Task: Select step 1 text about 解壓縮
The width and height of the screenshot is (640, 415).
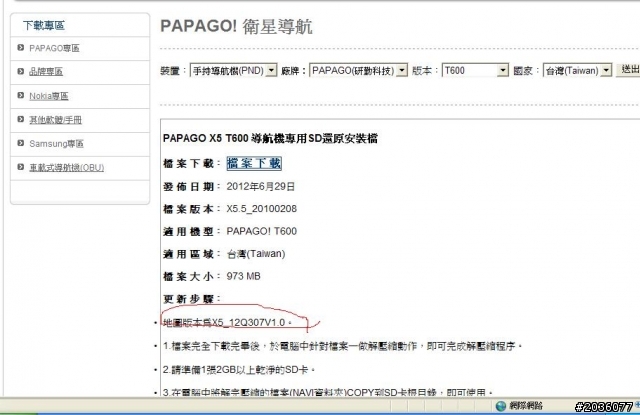Action: tap(342, 346)
